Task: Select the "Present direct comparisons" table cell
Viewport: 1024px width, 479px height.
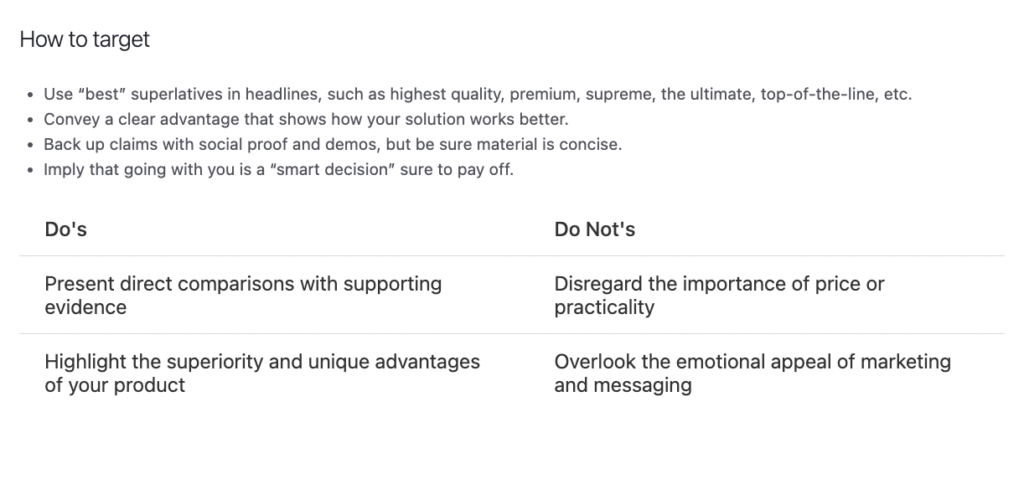Action: (x=243, y=295)
